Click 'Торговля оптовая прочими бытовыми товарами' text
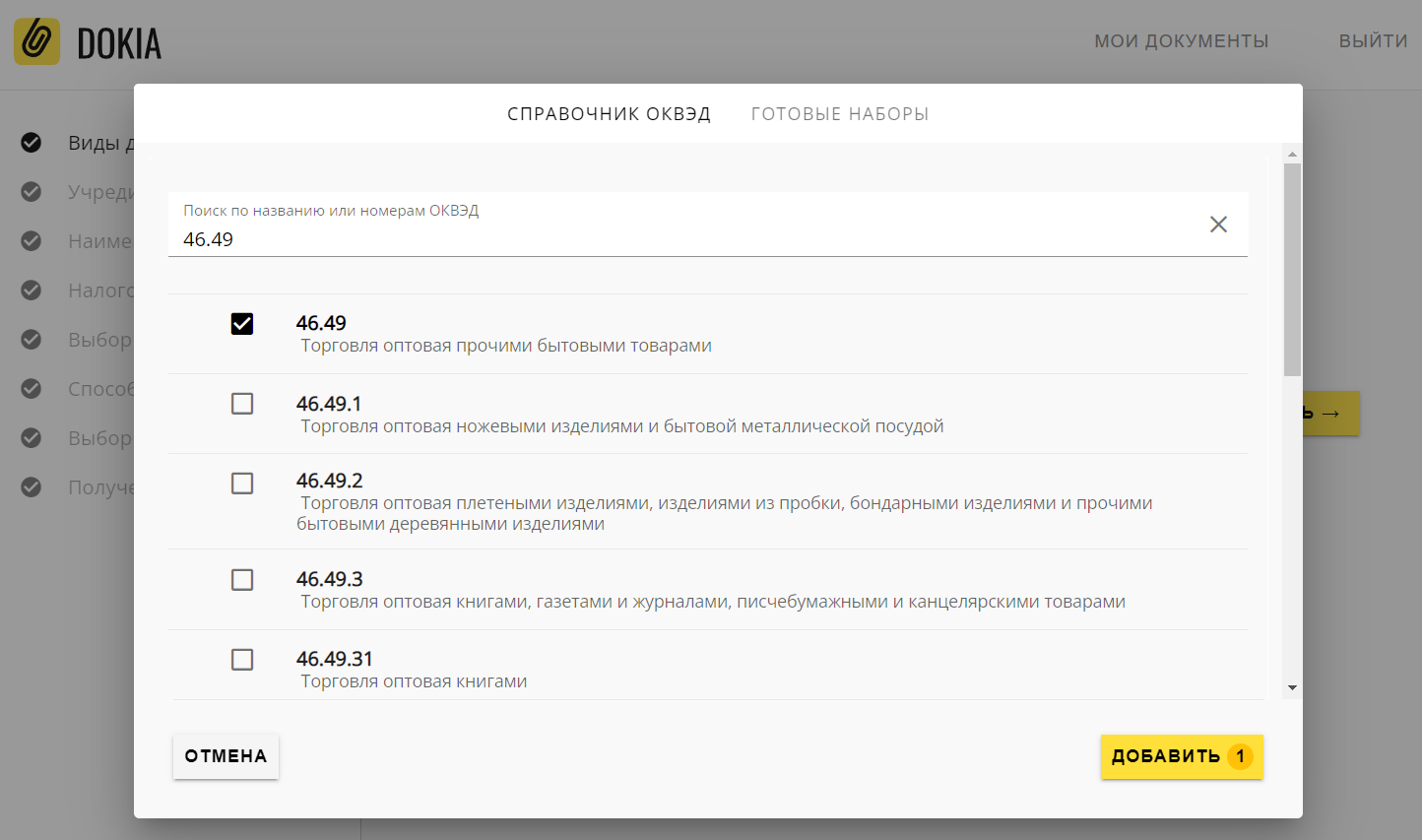This screenshot has width=1422, height=840. coord(506,346)
